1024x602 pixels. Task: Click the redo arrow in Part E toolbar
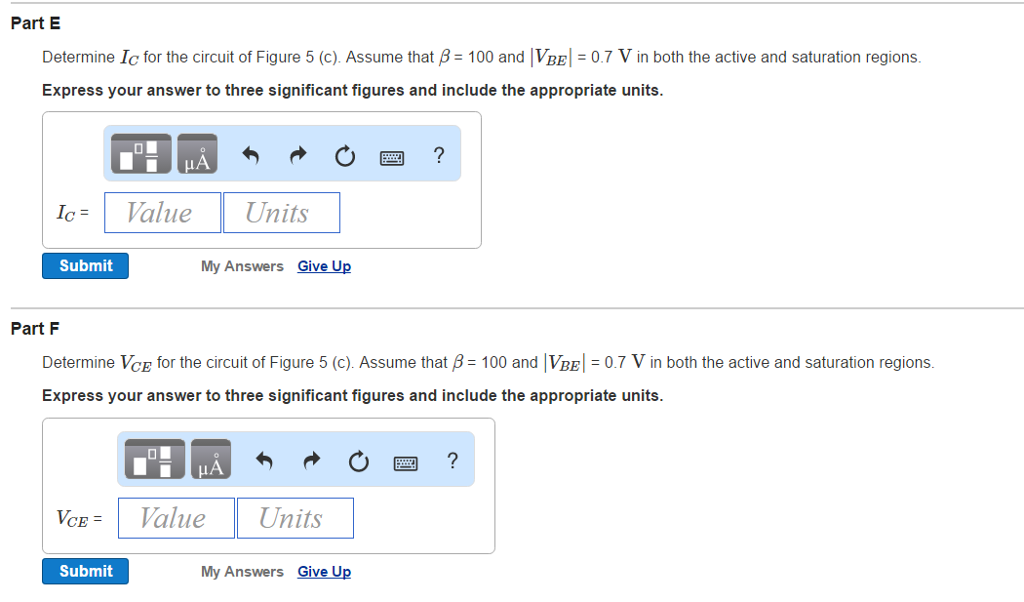pos(297,155)
